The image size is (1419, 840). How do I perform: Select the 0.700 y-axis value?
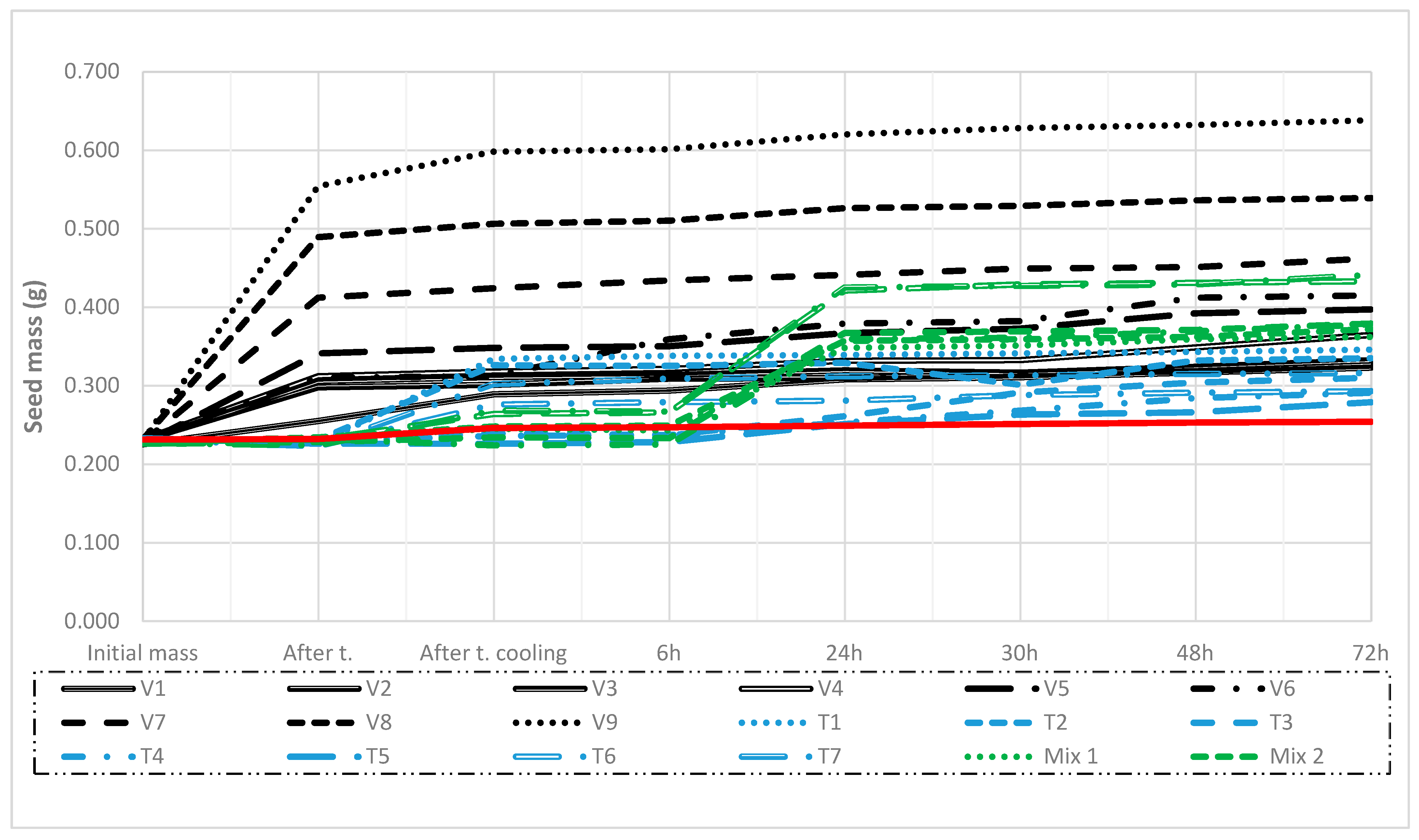pyautogui.click(x=92, y=71)
